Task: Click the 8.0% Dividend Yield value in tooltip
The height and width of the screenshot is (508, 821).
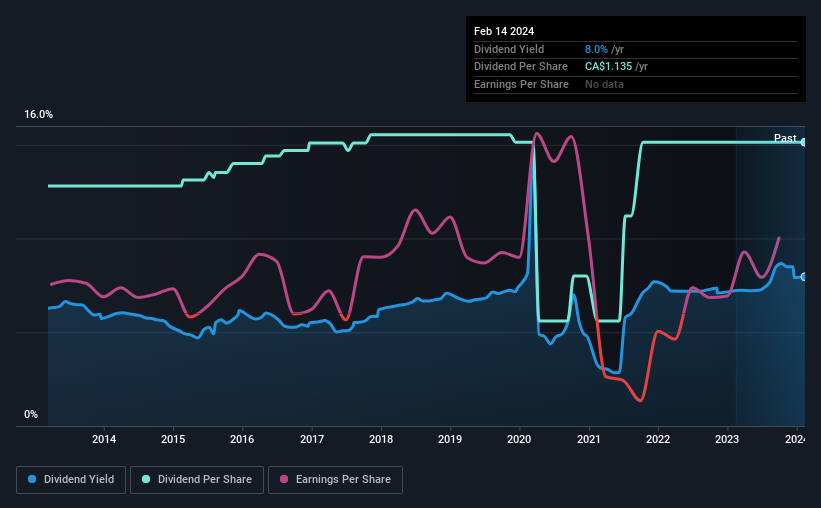Action: 596,49
